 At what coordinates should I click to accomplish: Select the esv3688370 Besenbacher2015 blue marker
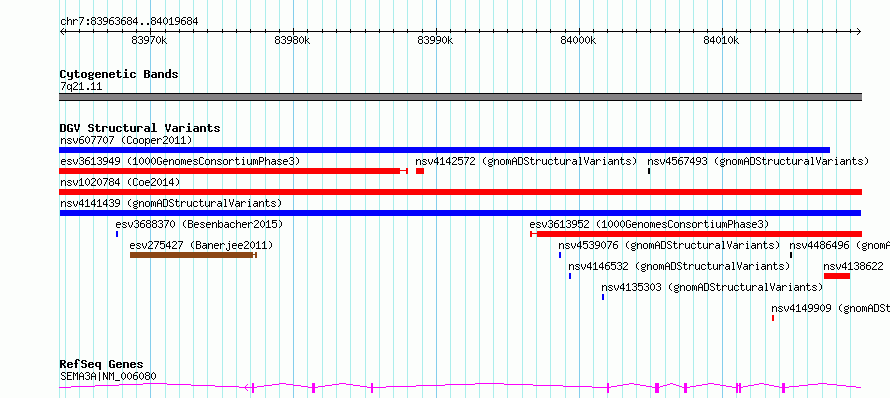pos(117,234)
